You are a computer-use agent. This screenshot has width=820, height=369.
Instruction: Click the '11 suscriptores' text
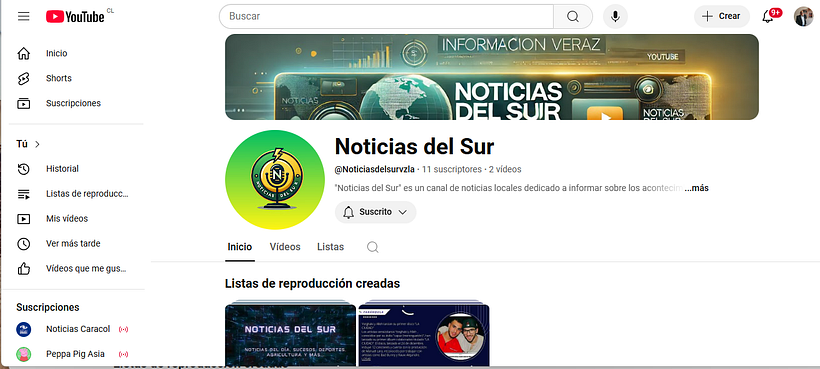point(451,169)
